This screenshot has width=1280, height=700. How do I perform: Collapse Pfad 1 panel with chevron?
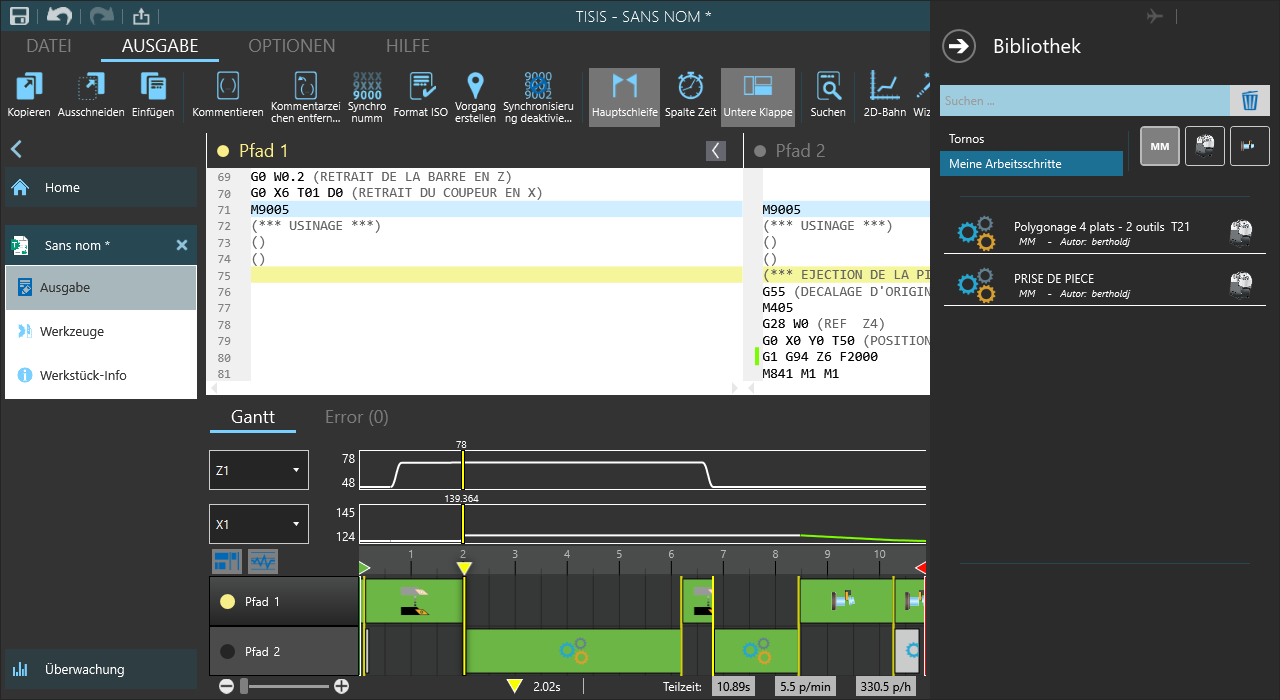coord(716,151)
